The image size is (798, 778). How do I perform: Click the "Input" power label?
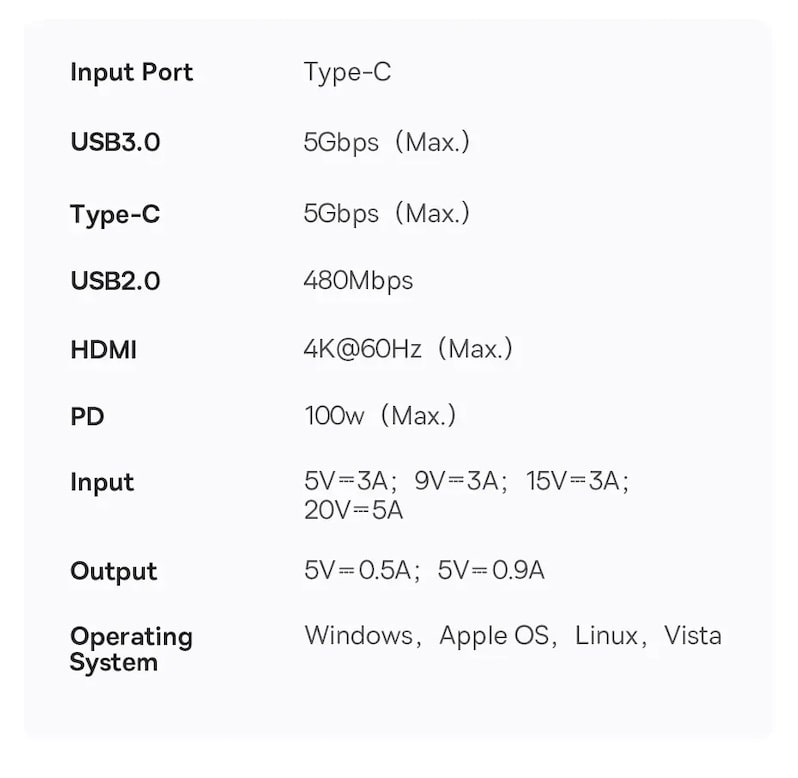click(102, 482)
